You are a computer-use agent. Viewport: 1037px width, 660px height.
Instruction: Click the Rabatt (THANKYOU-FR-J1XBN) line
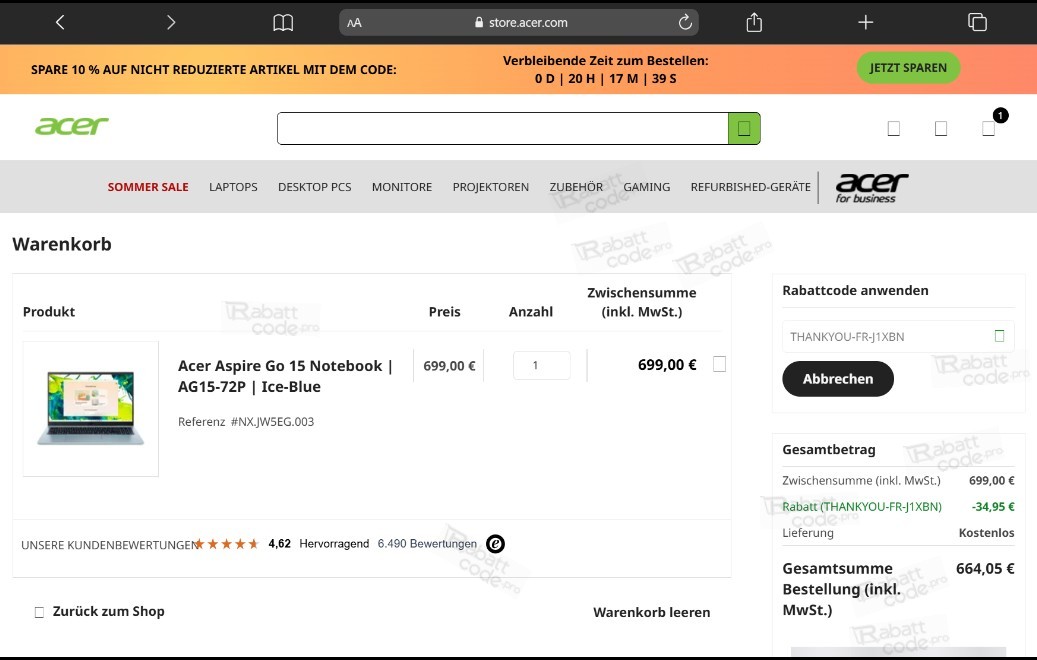pyautogui.click(x=862, y=507)
